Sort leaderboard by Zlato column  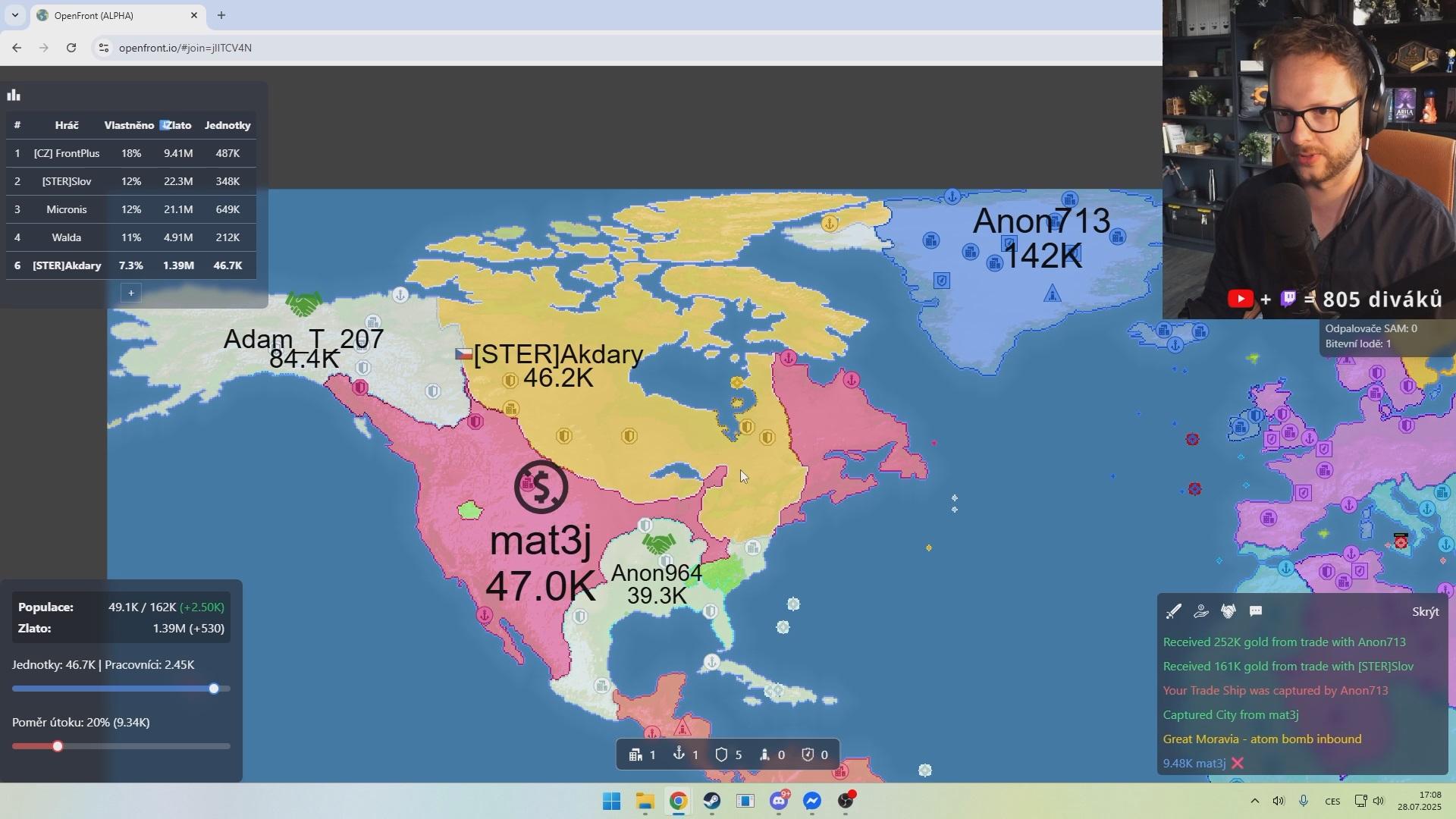point(178,125)
